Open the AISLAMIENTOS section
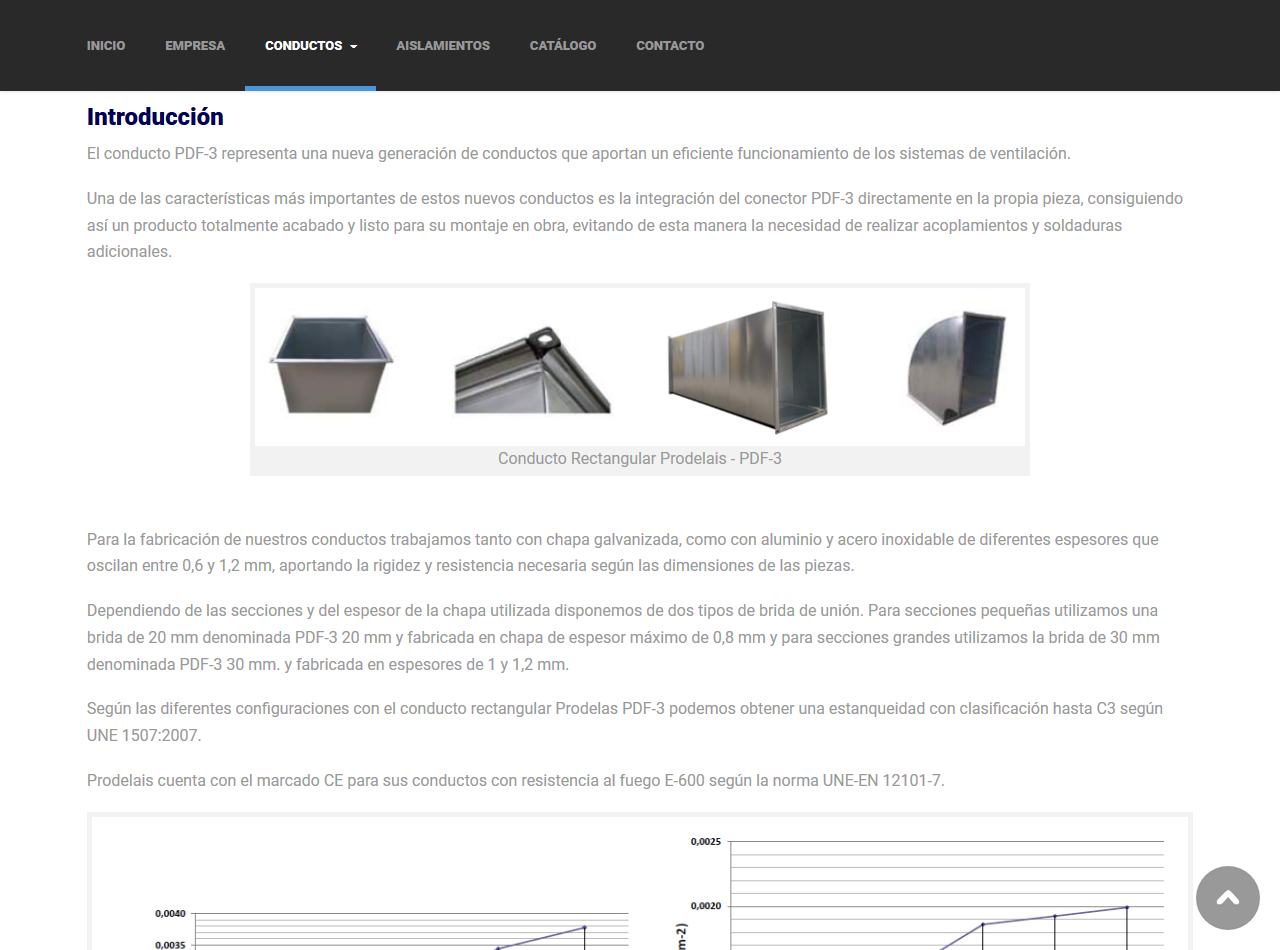1280x950 pixels. [x=443, y=45]
